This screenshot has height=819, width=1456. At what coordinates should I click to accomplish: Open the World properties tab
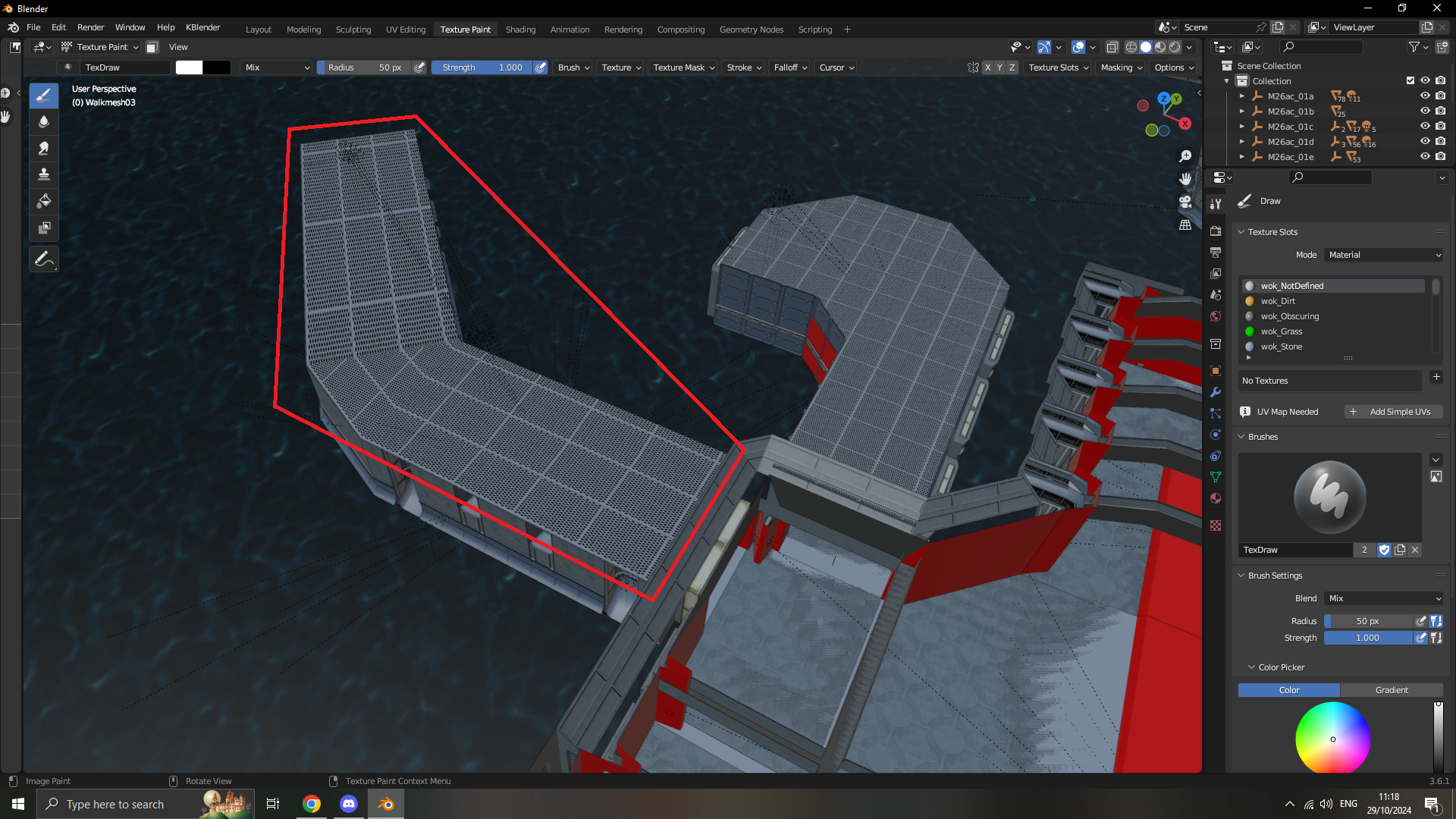[x=1216, y=316]
